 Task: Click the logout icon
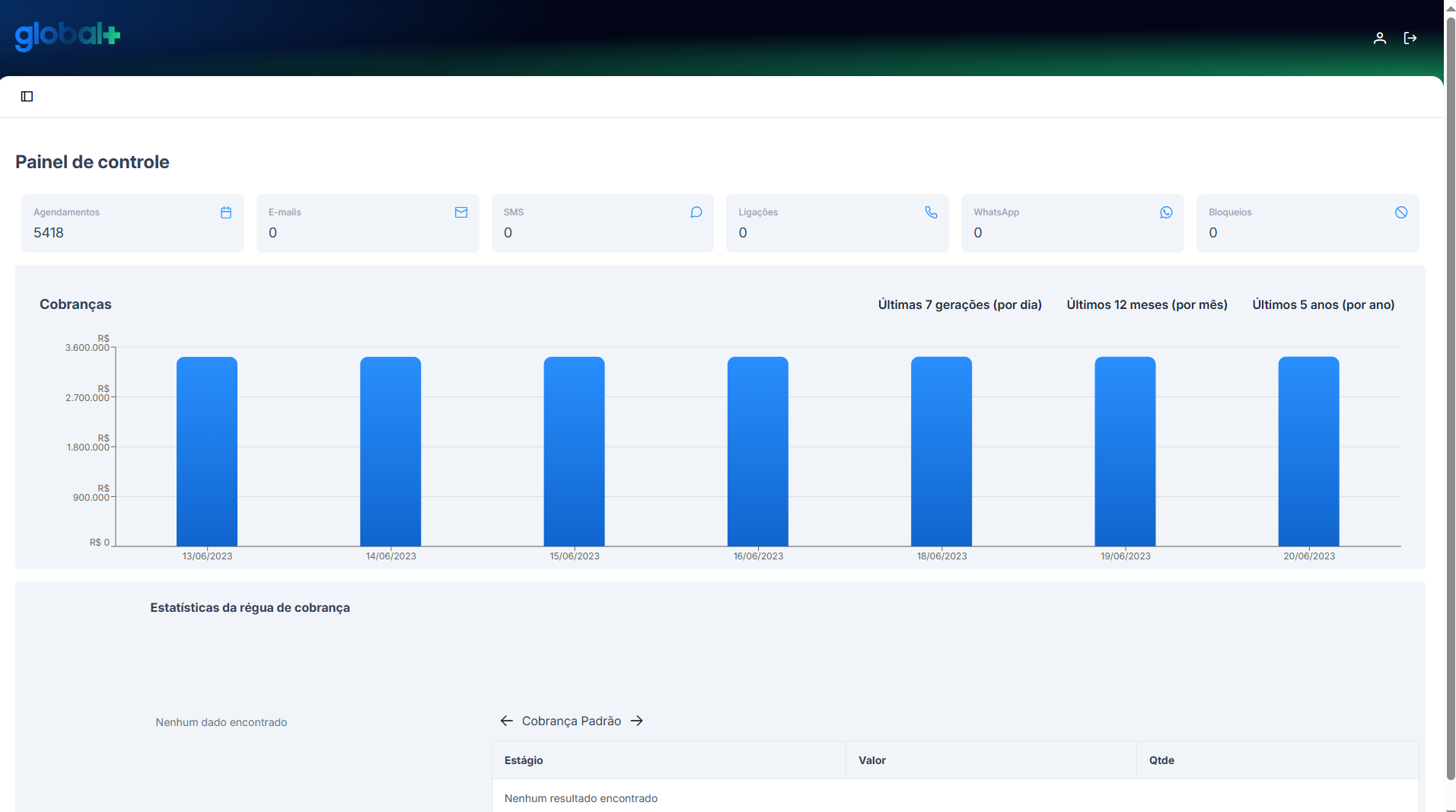point(1410,38)
